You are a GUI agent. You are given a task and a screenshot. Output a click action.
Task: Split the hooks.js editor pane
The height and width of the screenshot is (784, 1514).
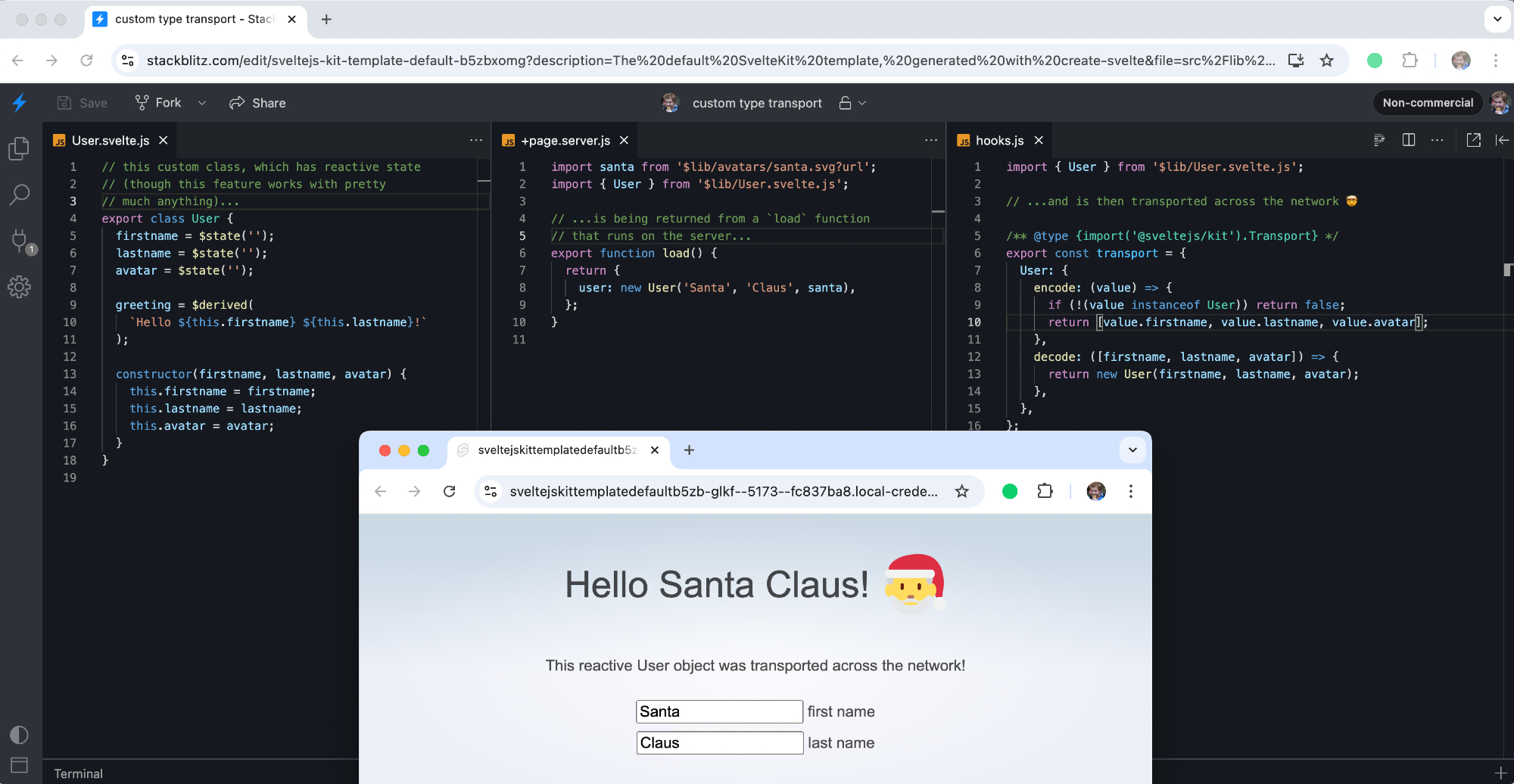pos(1409,140)
